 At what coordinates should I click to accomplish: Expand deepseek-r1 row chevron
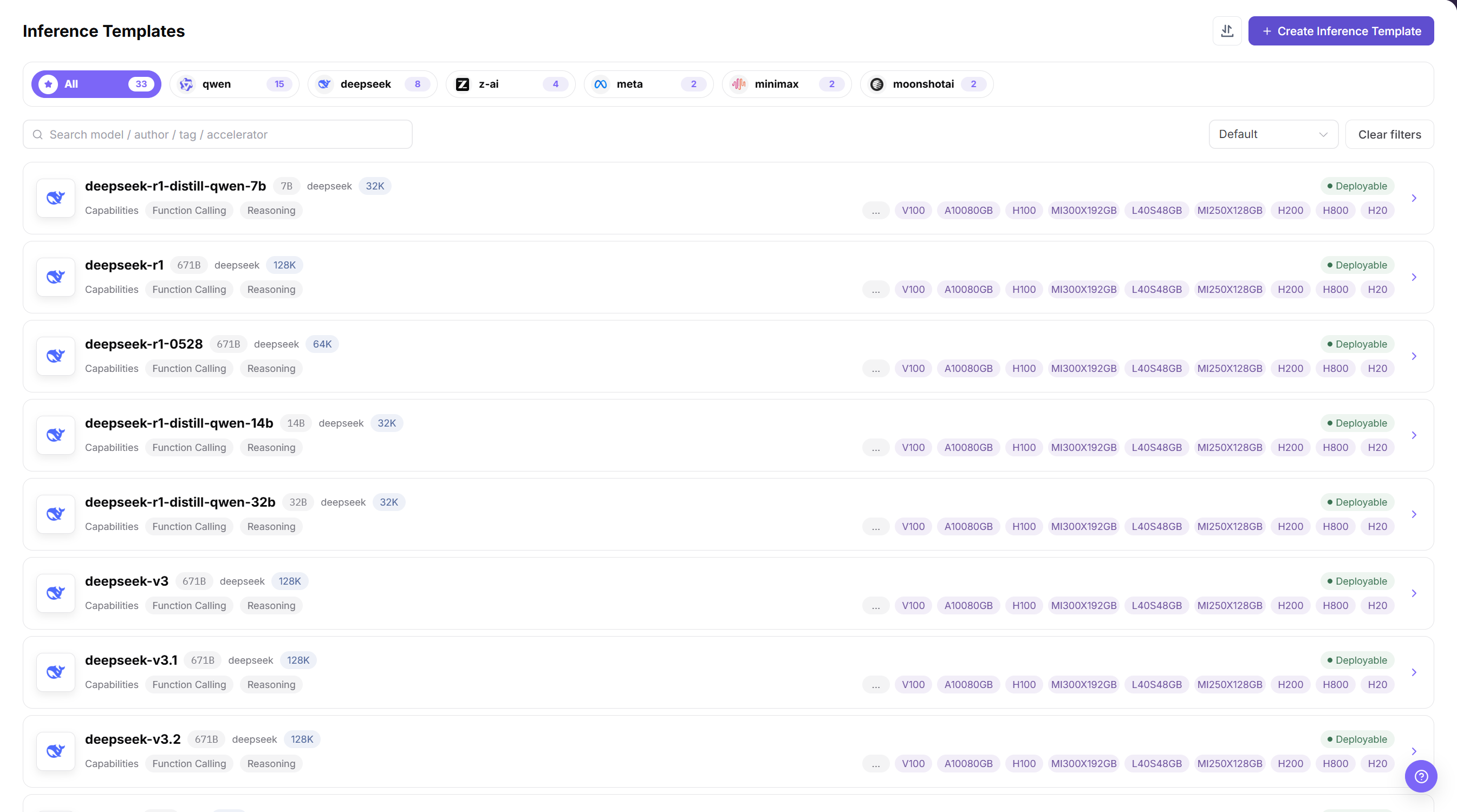click(1414, 277)
